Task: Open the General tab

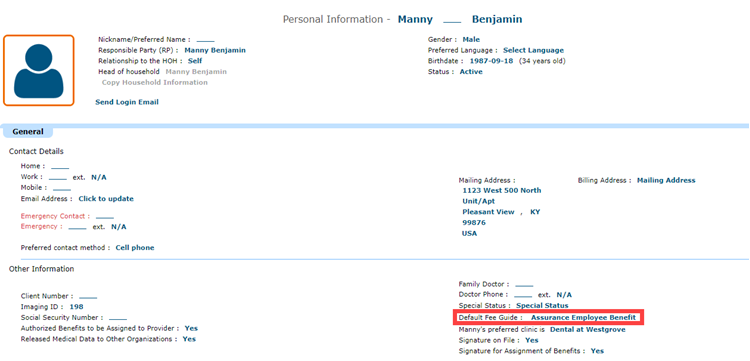Action: (x=28, y=131)
